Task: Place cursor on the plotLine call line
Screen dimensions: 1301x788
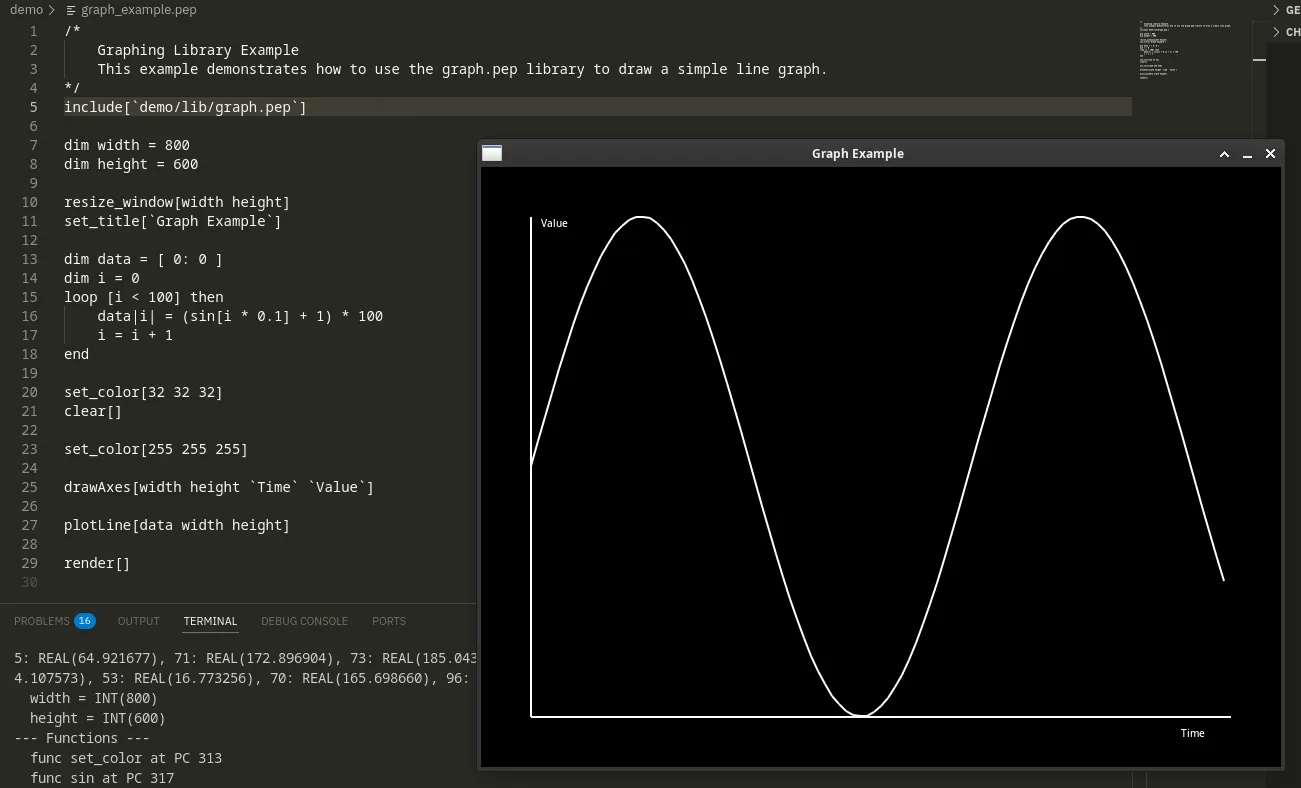Action: pyautogui.click(x=176, y=525)
